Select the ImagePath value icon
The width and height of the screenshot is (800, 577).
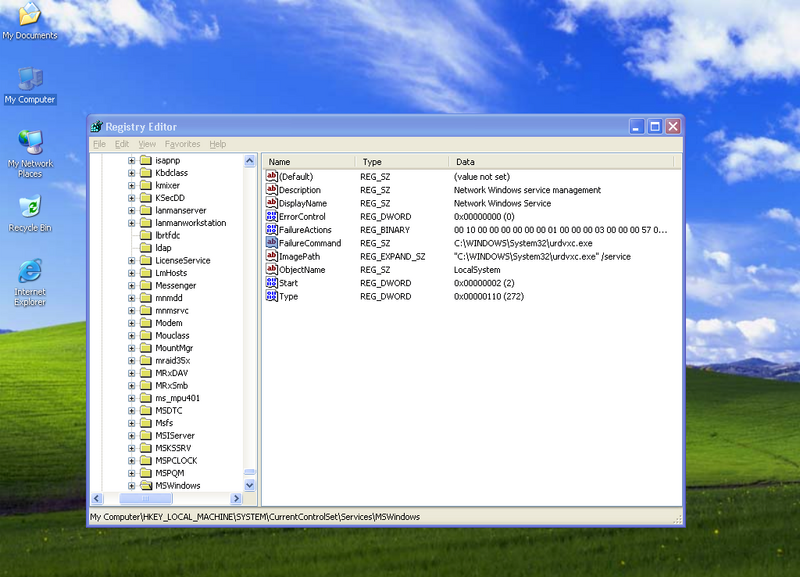point(271,256)
